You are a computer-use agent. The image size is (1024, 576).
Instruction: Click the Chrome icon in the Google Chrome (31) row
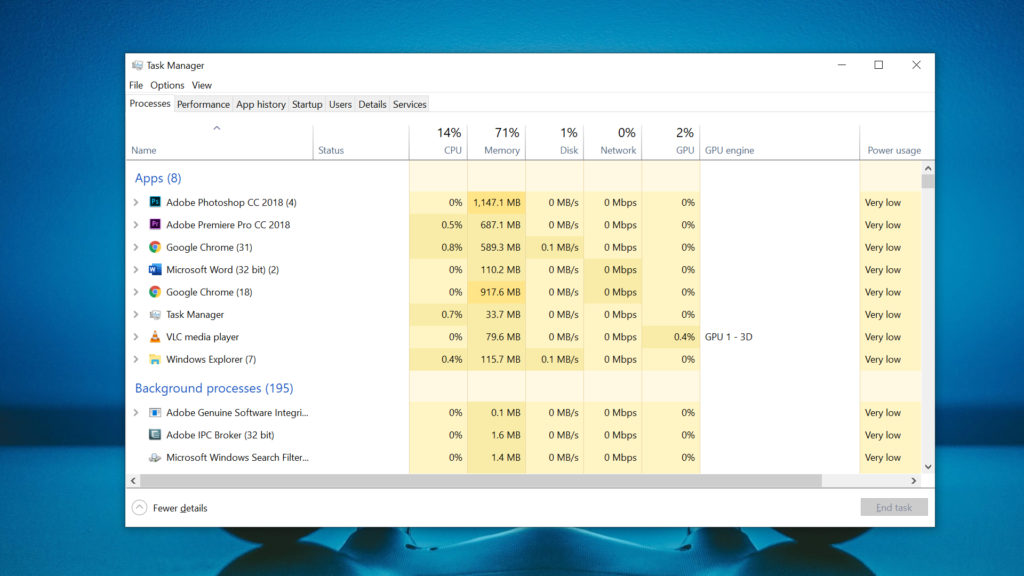(x=155, y=247)
